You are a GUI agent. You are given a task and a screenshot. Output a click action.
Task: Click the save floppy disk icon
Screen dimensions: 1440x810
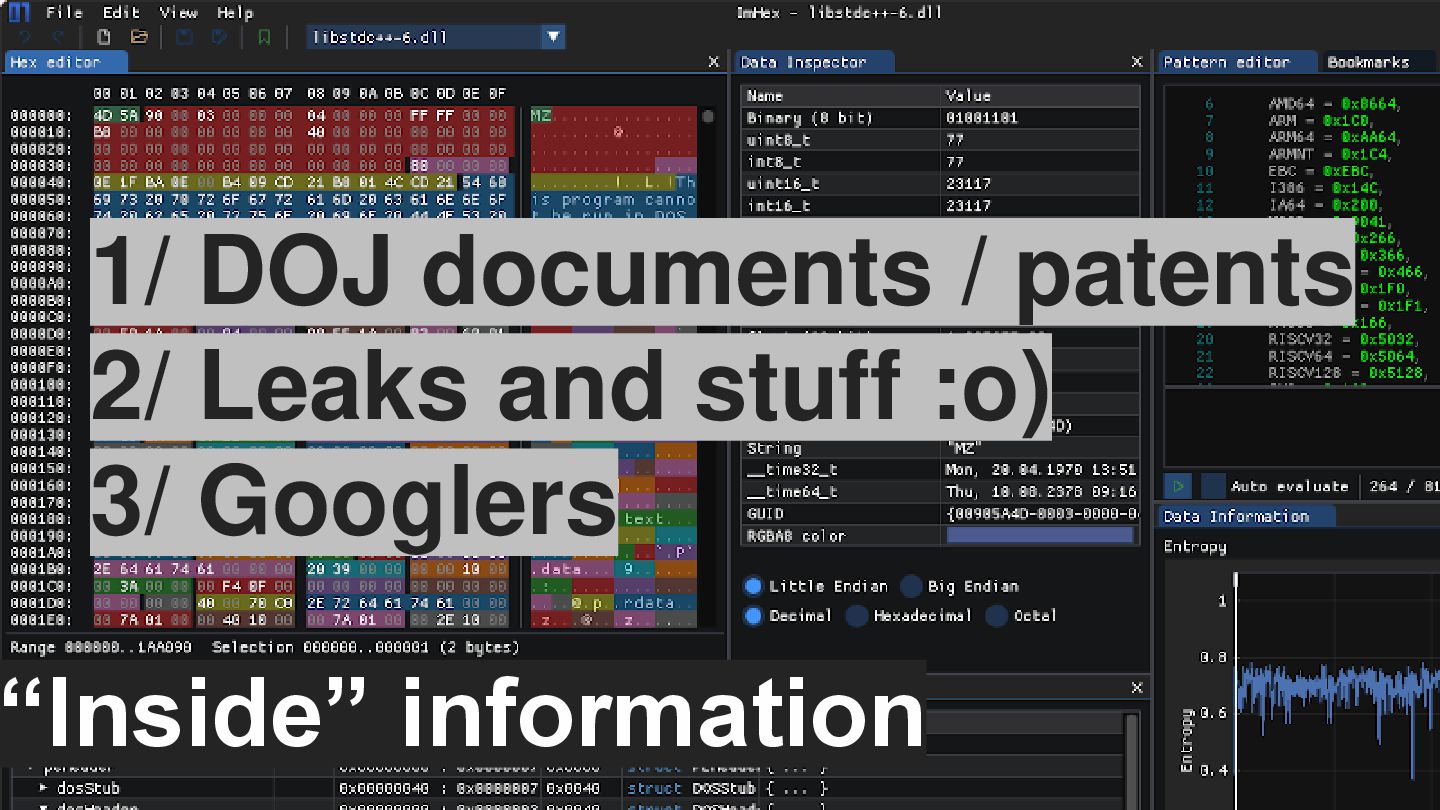pos(185,38)
